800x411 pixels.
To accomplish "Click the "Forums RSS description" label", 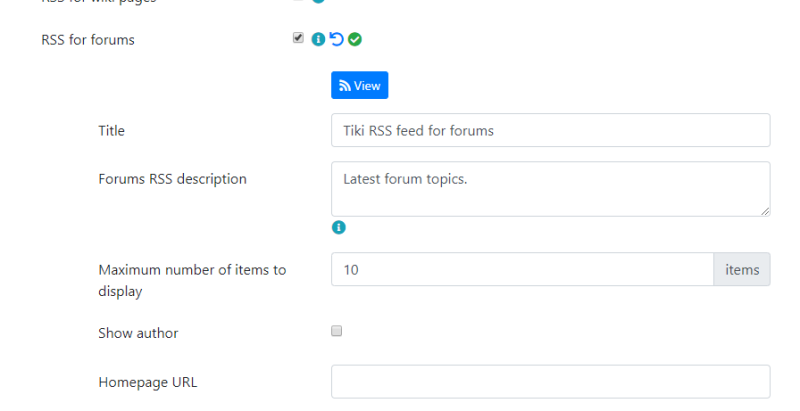I will point(172,179).
